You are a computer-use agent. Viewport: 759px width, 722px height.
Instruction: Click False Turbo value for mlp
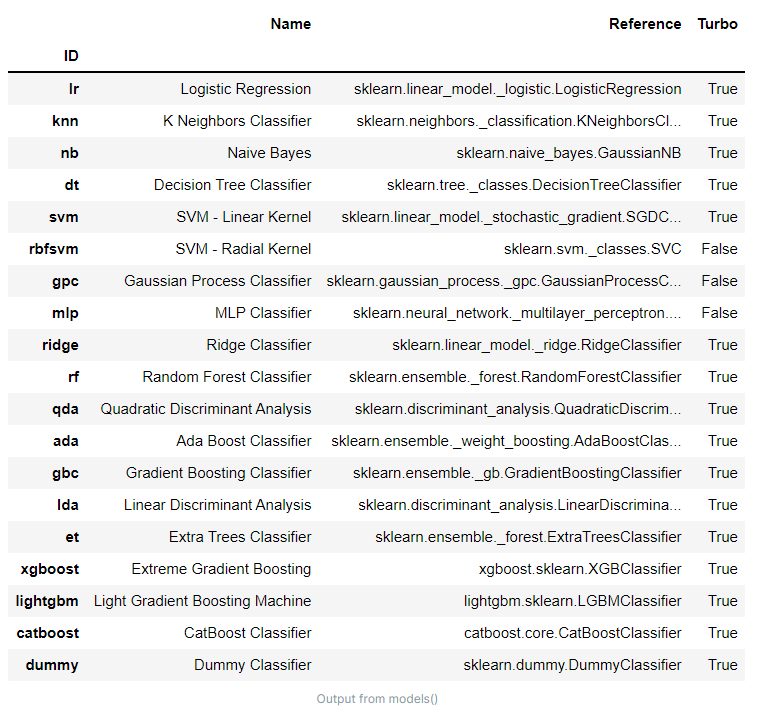pyautogui.click(x=719, y=313)
